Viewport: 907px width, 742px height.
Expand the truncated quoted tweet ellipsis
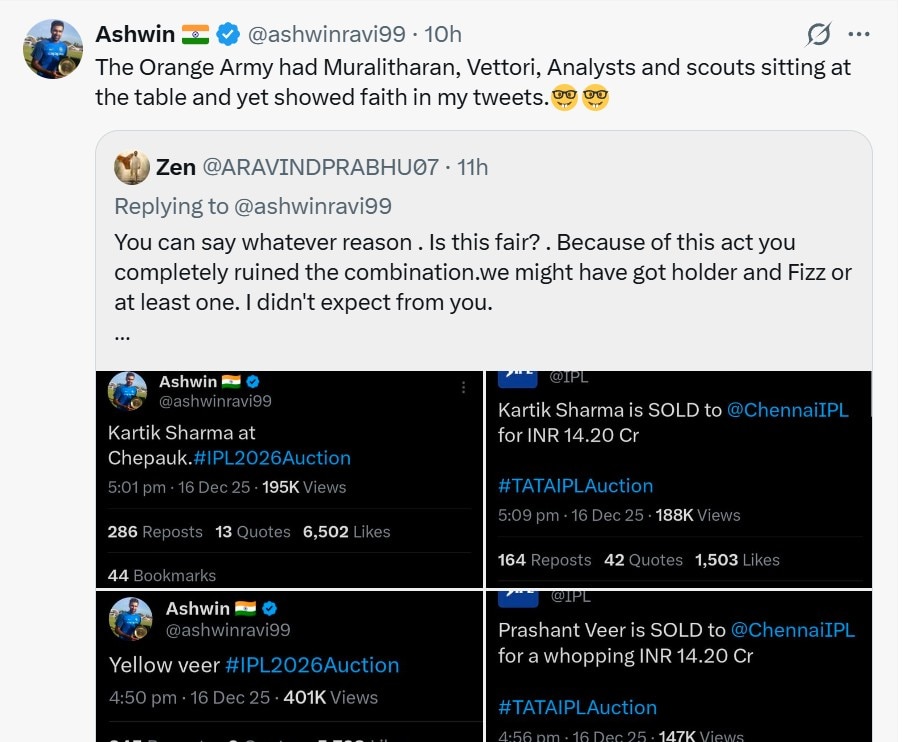pos(122,335)
